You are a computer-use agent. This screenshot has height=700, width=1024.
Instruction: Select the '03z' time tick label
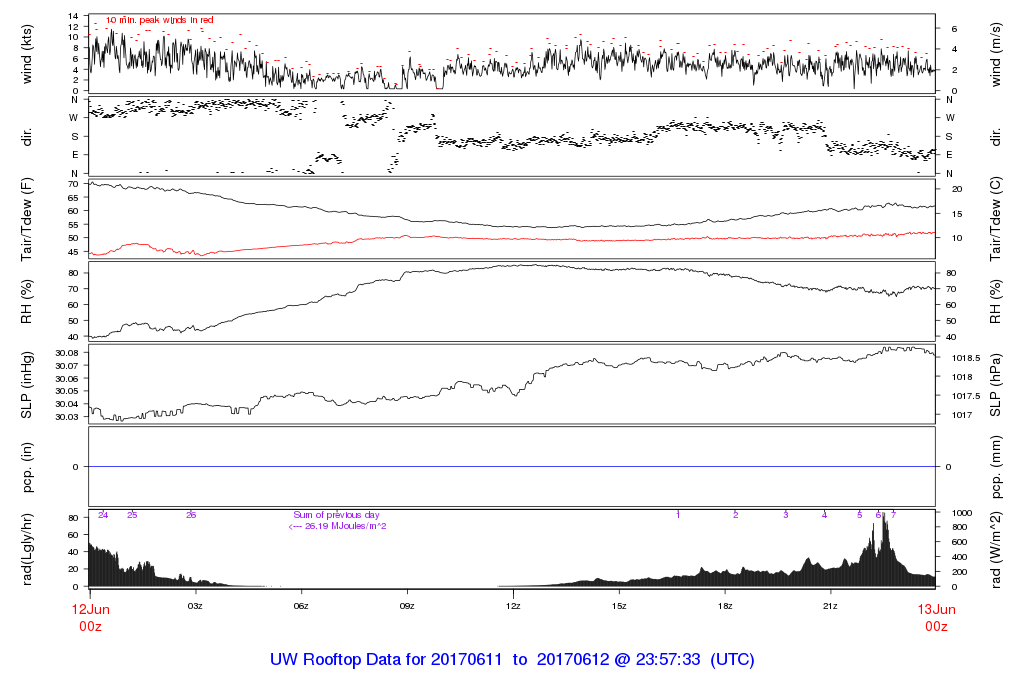coord(195,606)
